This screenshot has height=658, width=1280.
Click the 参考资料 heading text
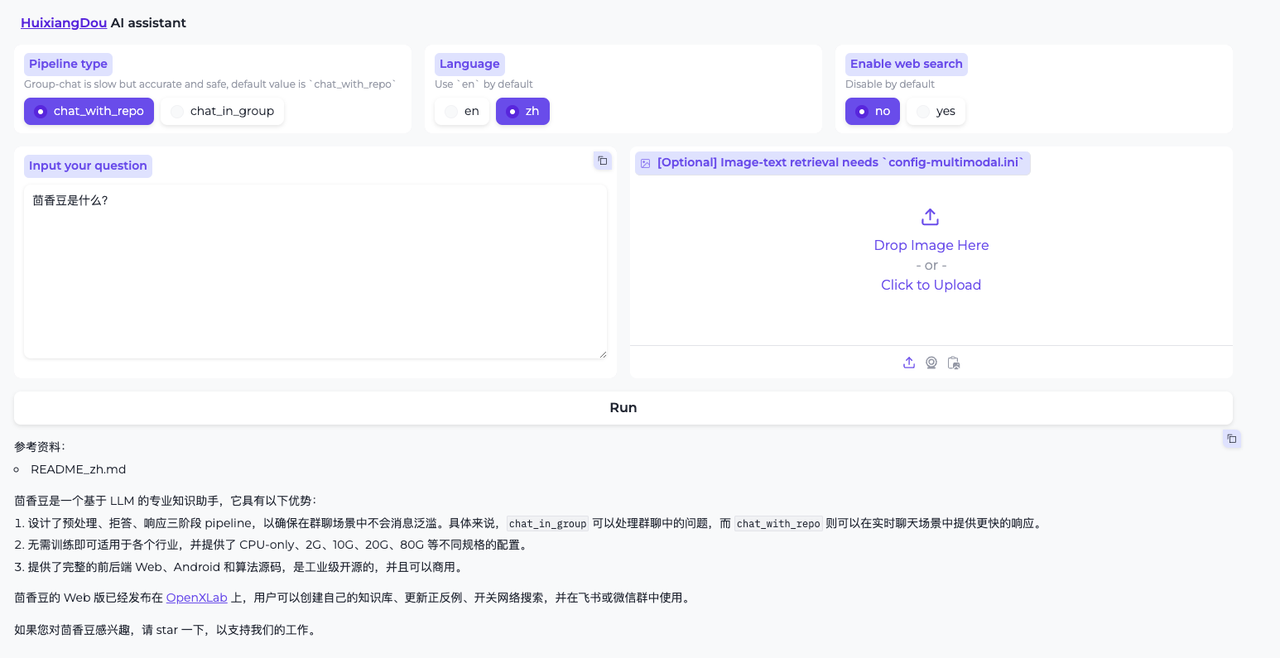click(39, 447)
